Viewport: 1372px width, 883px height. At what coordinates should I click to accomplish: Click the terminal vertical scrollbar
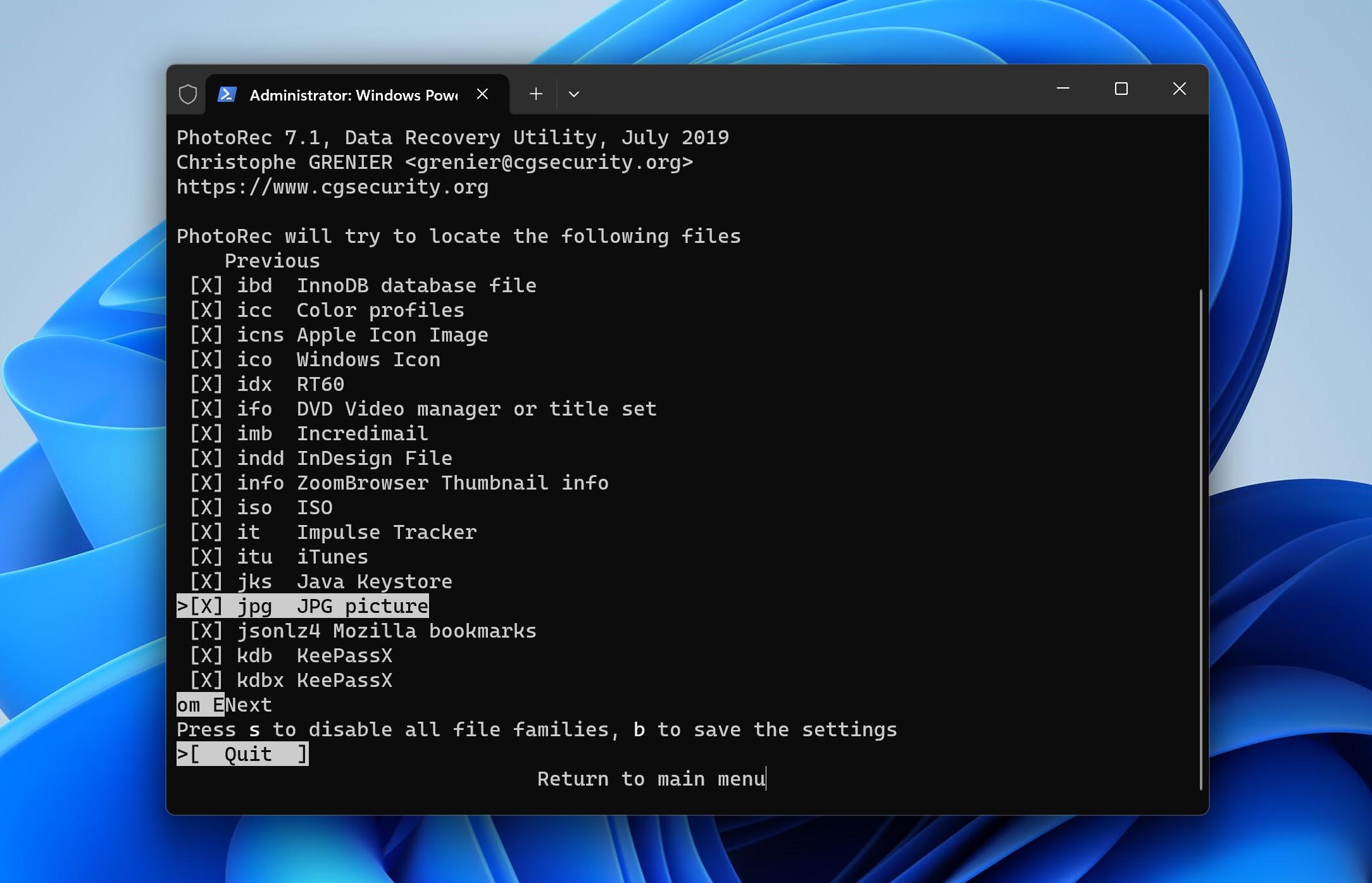(x=1200, y=540)
